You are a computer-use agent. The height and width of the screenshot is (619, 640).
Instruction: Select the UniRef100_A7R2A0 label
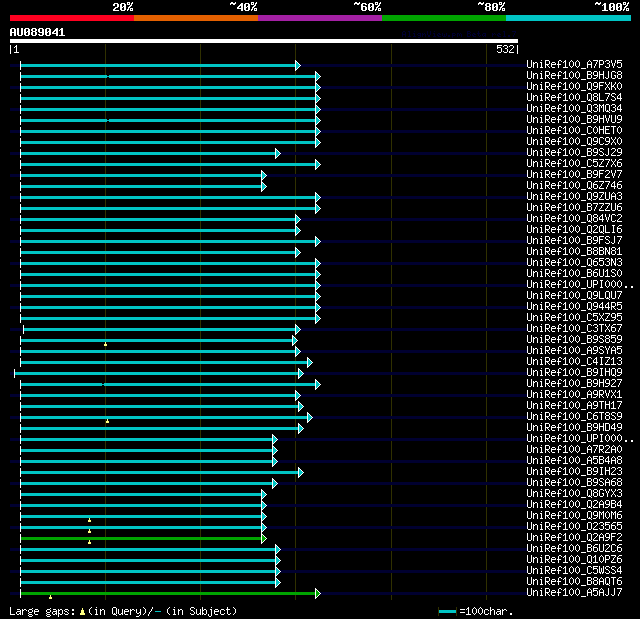click(x=574, y=450)
